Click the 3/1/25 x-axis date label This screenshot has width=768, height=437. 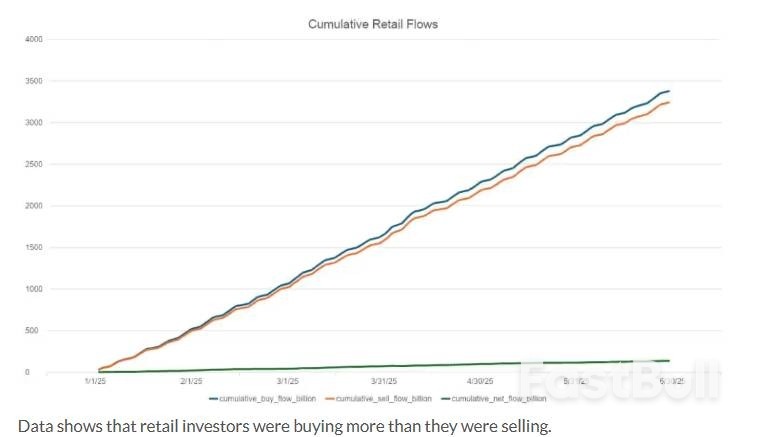[286, 381]
